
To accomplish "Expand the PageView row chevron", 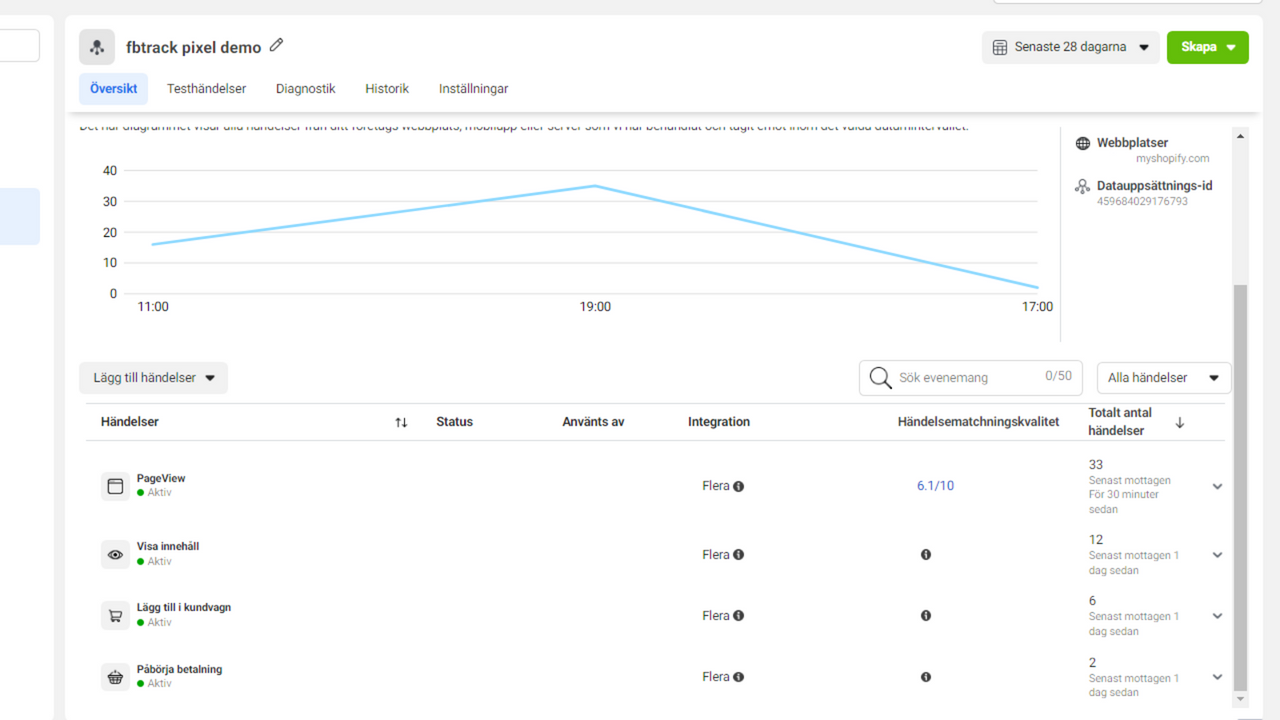I will pyautogui.click(x=1217, y=487).
